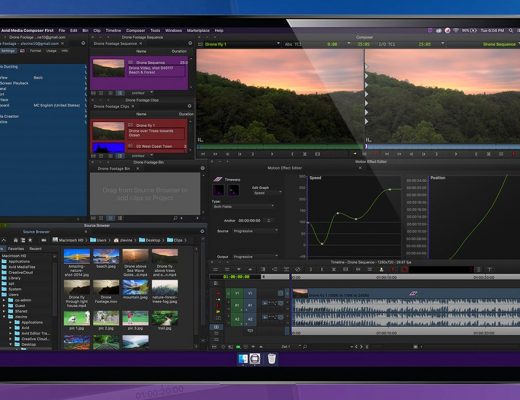Screen dimensions: 520x400
Task: Click the Wi-Fi icon in the menu bar
Action: 456,30
